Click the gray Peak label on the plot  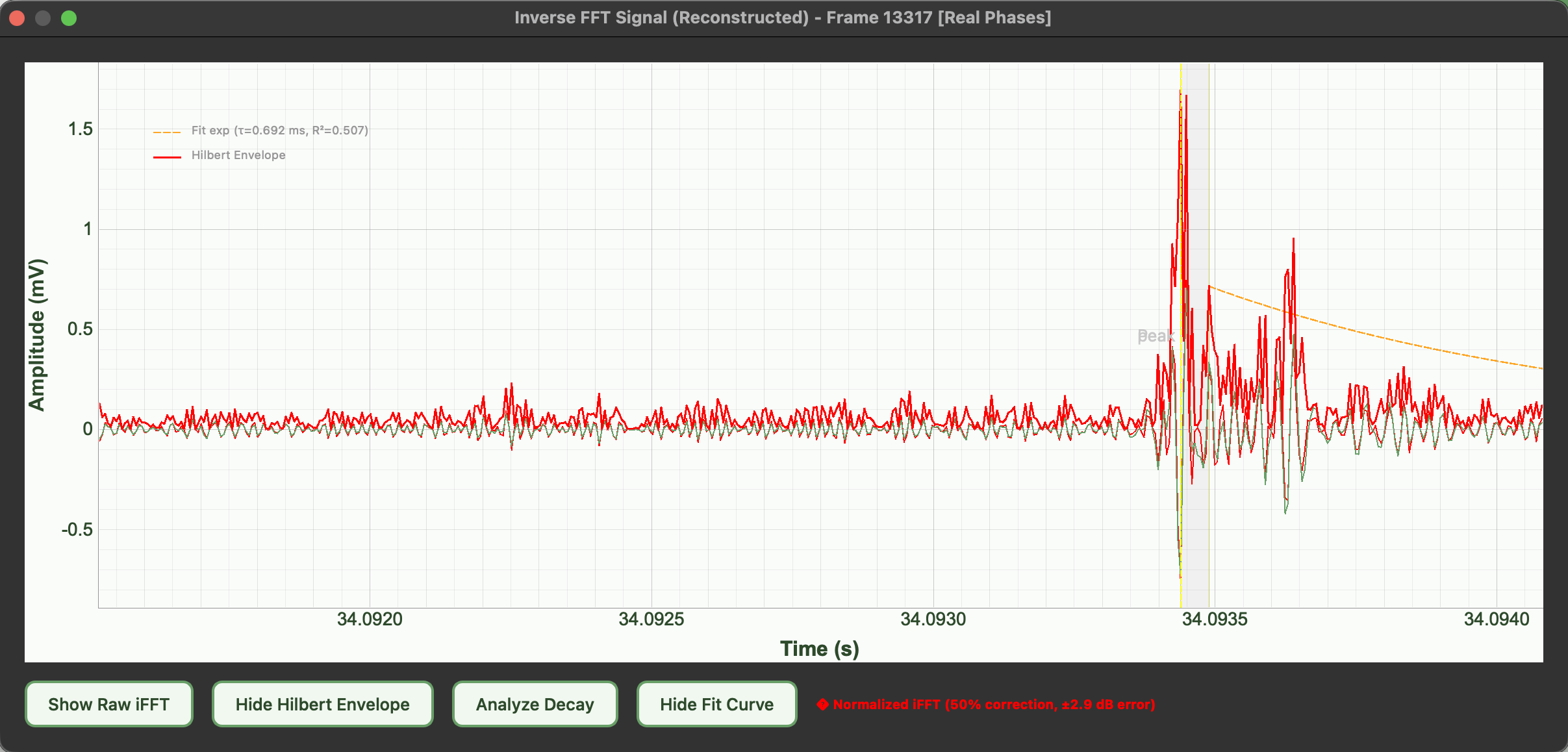tap(1156, 336)
